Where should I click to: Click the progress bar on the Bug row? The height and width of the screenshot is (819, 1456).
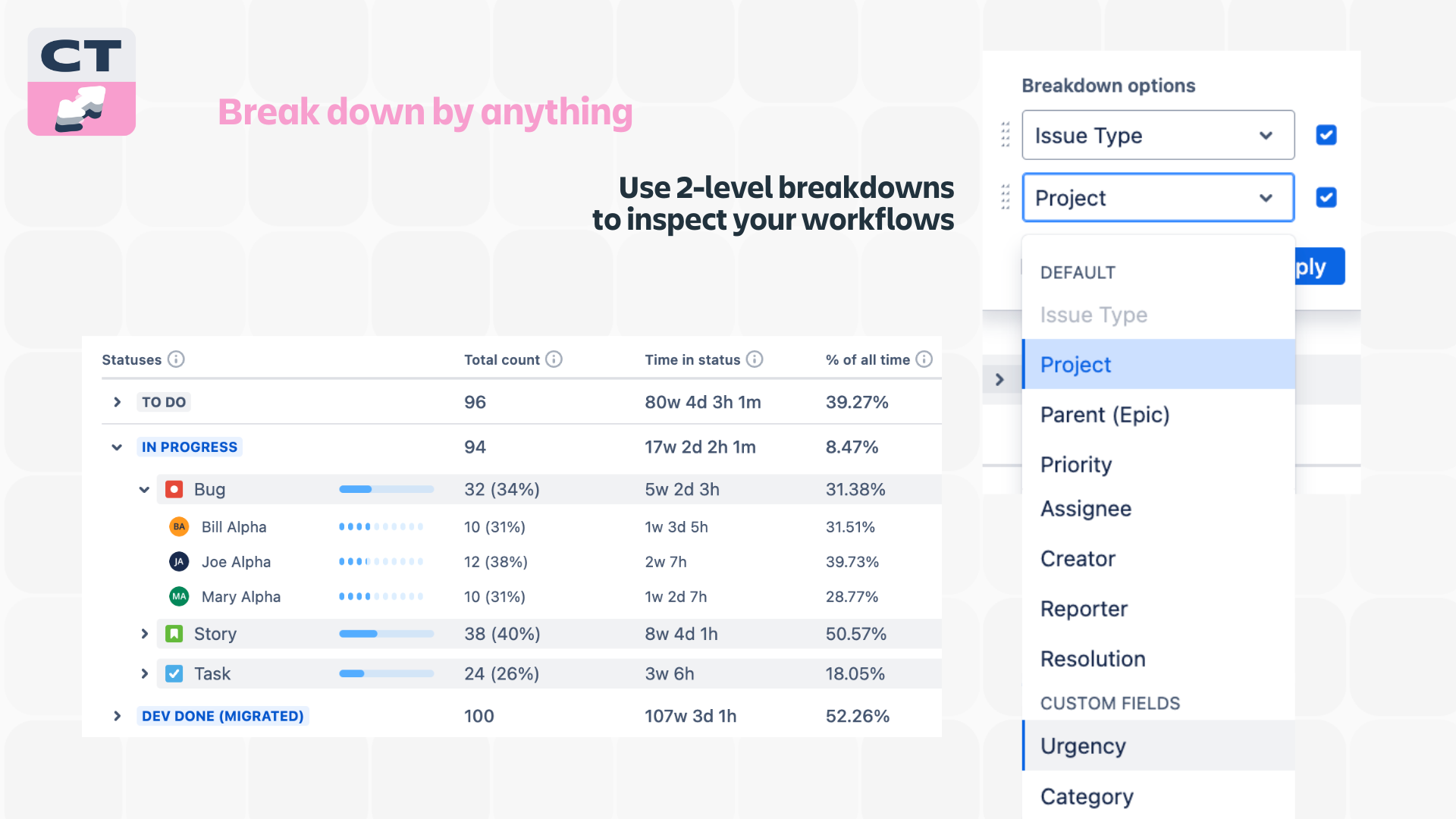tap(387, 489)
